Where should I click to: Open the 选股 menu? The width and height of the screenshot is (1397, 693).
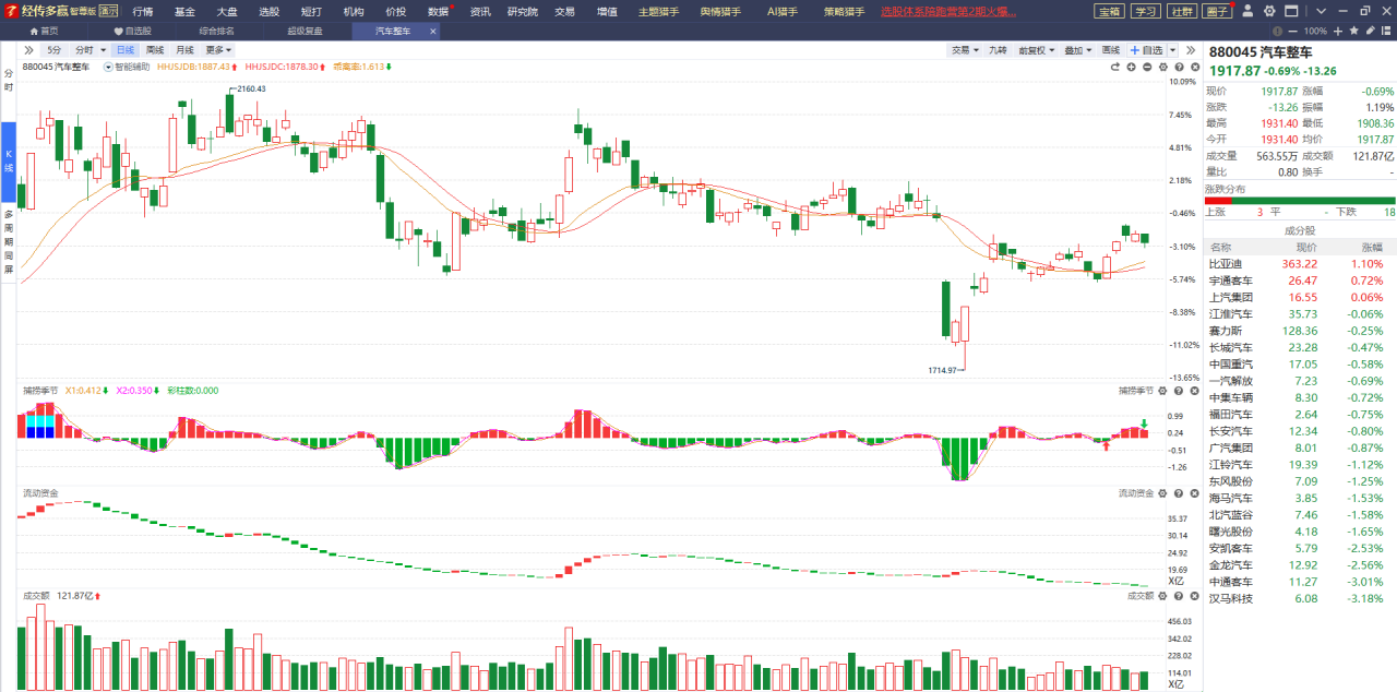(x=269, y=11)
